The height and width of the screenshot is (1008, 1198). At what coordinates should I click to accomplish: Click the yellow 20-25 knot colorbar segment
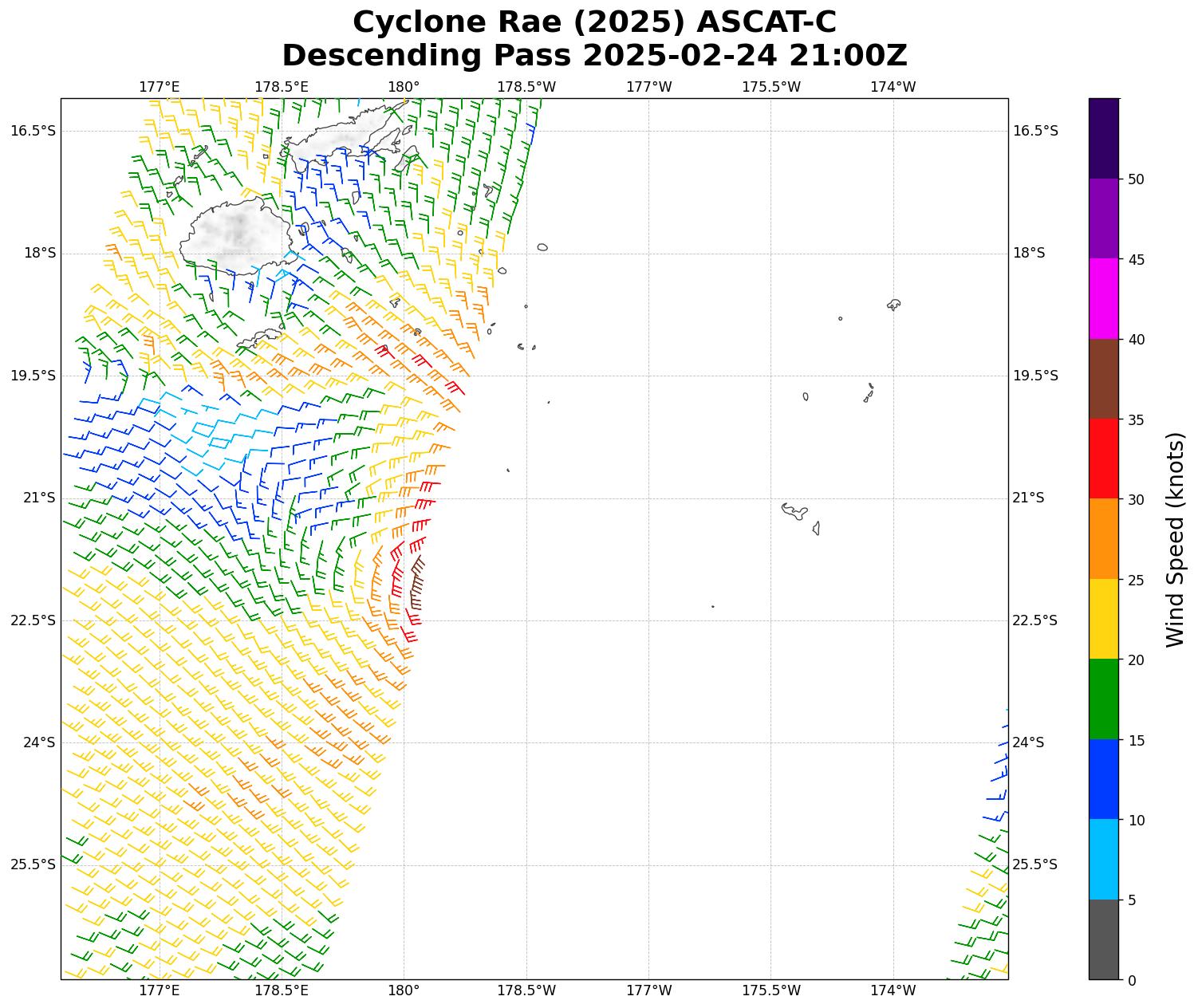[1103, 619]
